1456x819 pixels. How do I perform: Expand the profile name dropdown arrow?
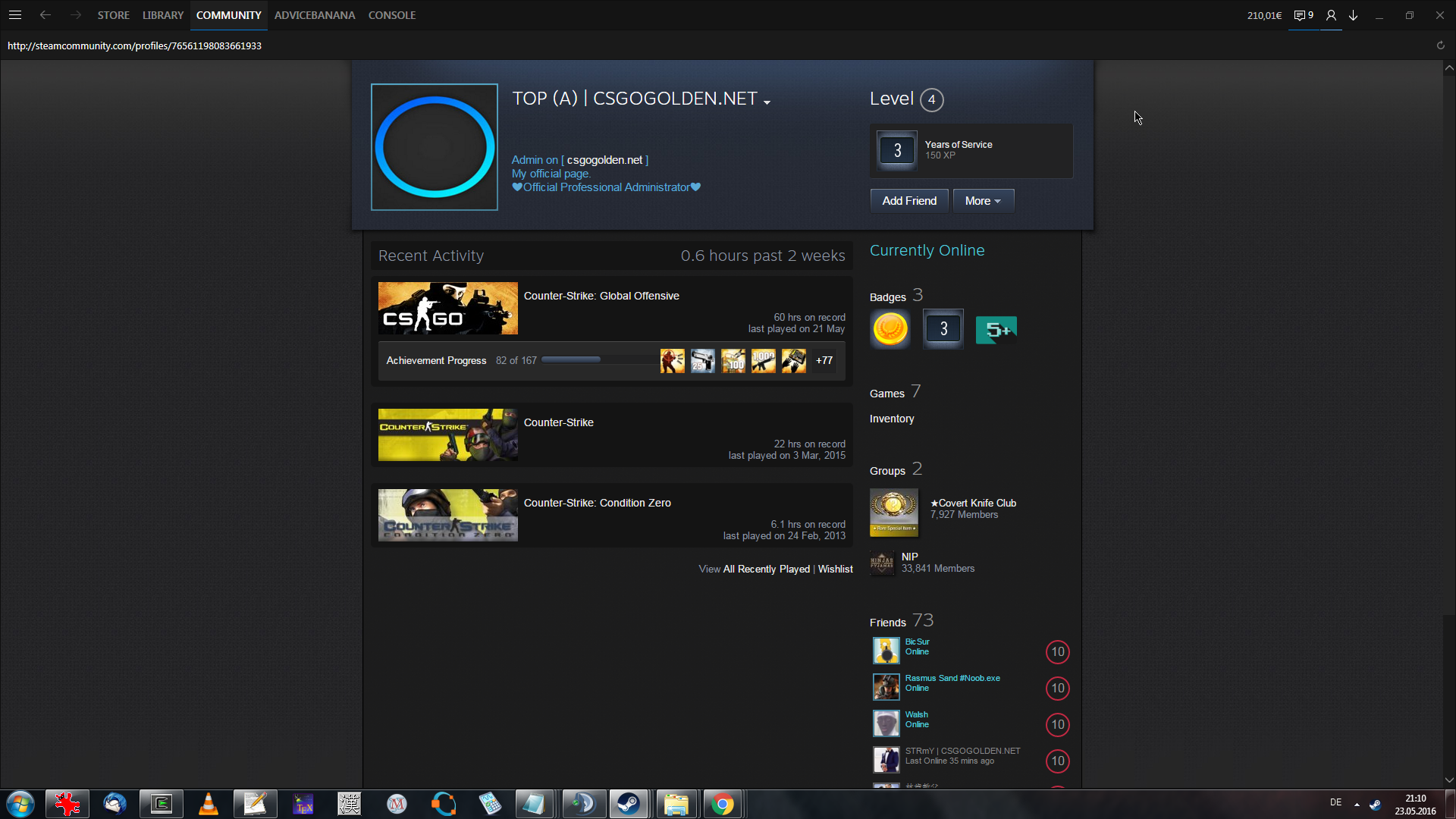coord(767,102)
